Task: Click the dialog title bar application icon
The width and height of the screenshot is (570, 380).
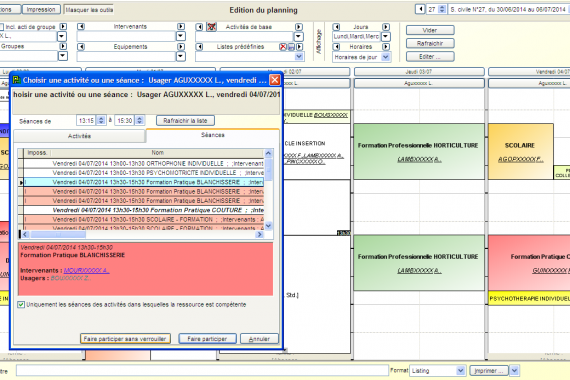Action: (x=17, y=80)
